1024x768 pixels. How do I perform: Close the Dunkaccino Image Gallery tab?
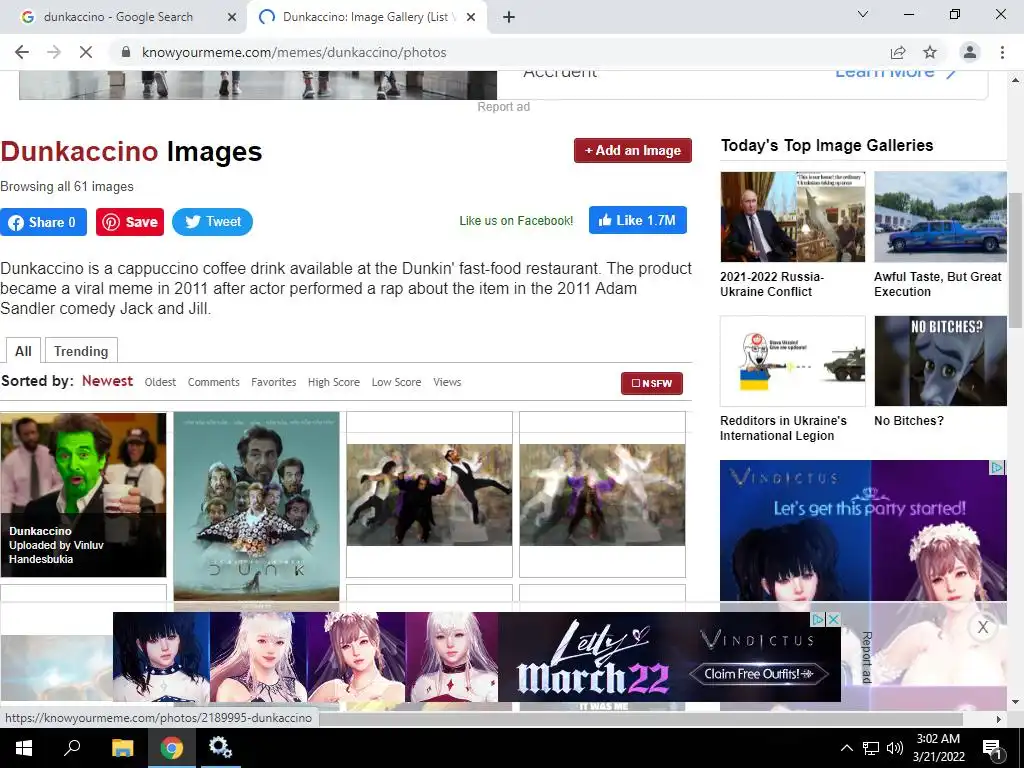pyautogui.click(x=470, y=17)
